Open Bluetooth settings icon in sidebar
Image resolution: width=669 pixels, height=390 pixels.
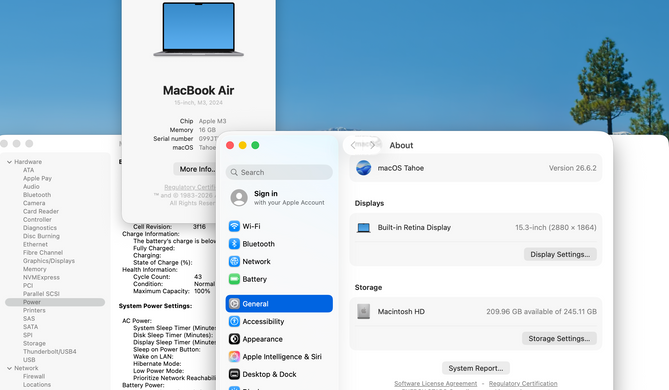click(x=234, y=244)
